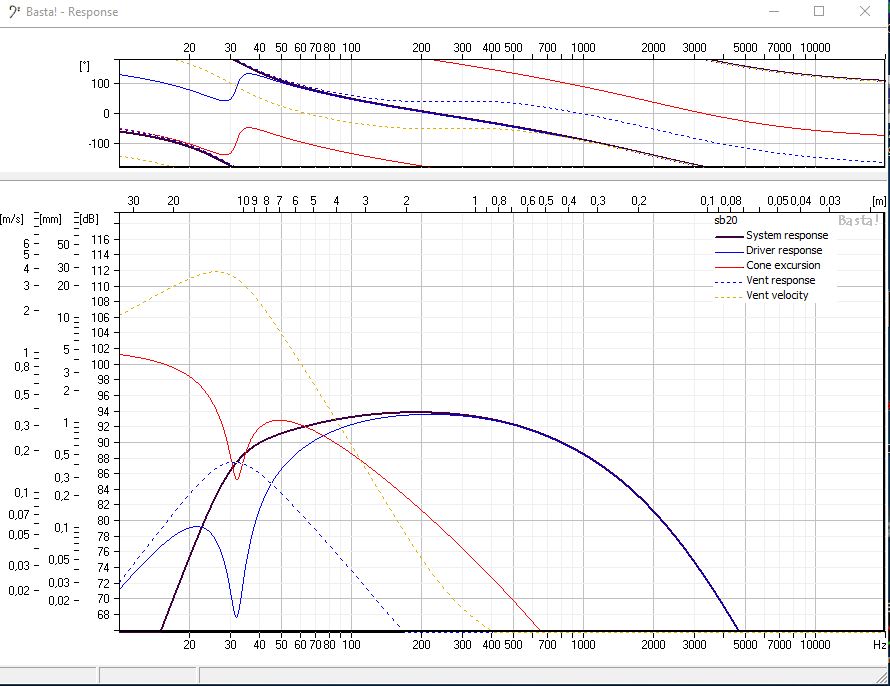Click the Vent response dashed blue sample
The width and height of the screenshot is (890, 686).
[x=729, y=281]
